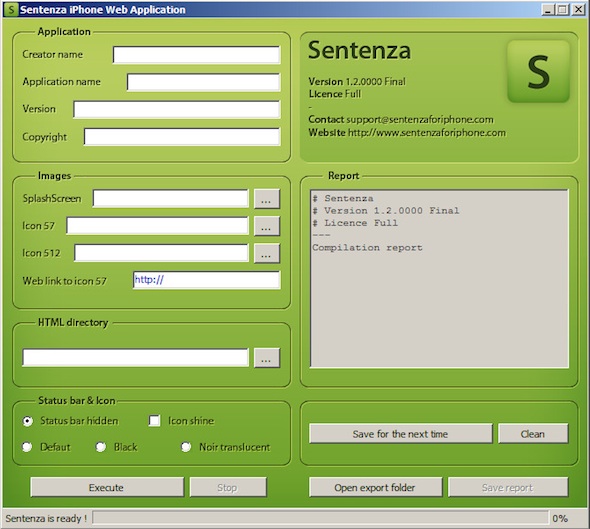The image size is (590, 529).
Task: Click the '# Sentenza' report line
Action: (343, 198)
